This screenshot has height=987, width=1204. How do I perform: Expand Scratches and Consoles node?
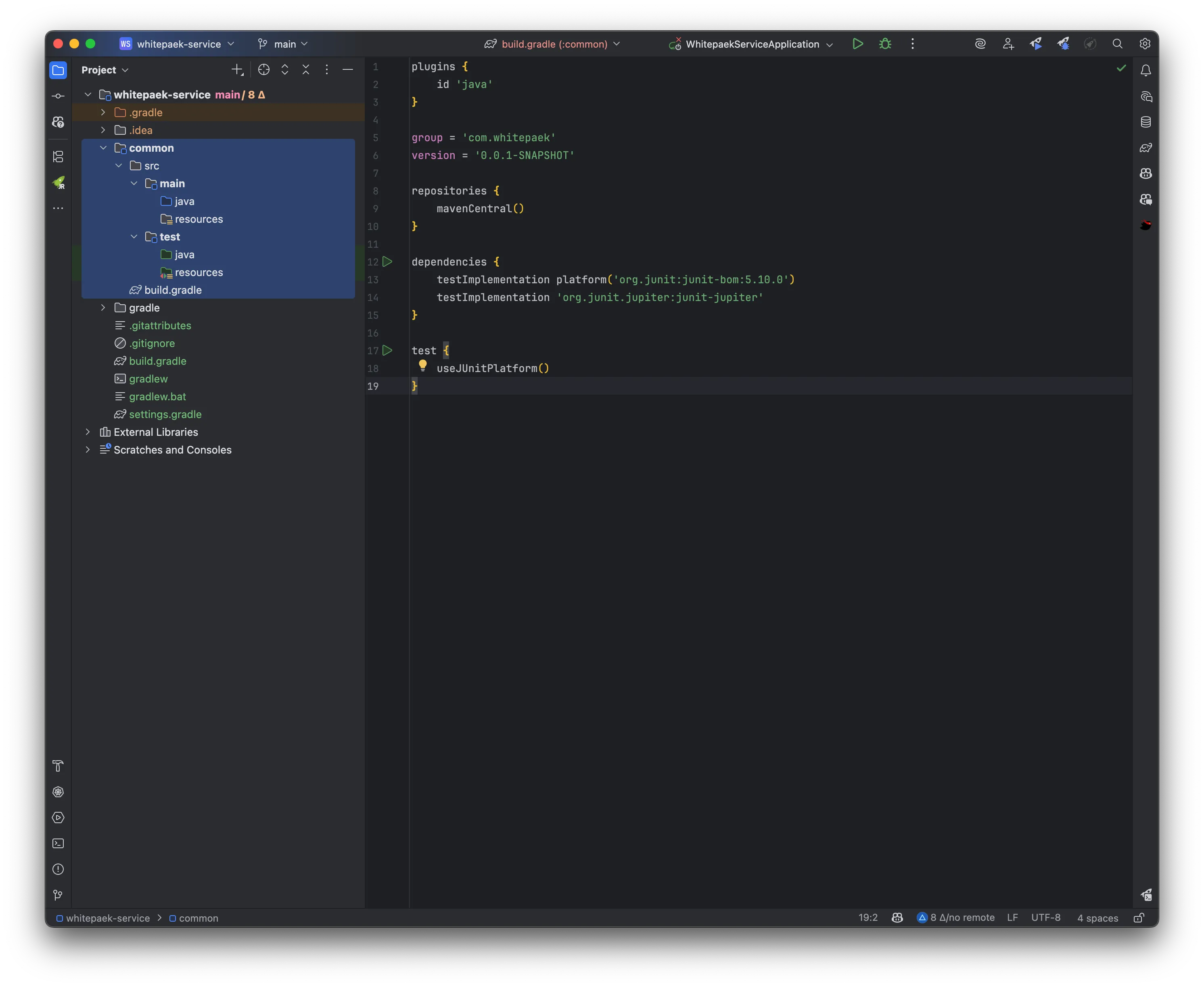(x=88, y=450)
